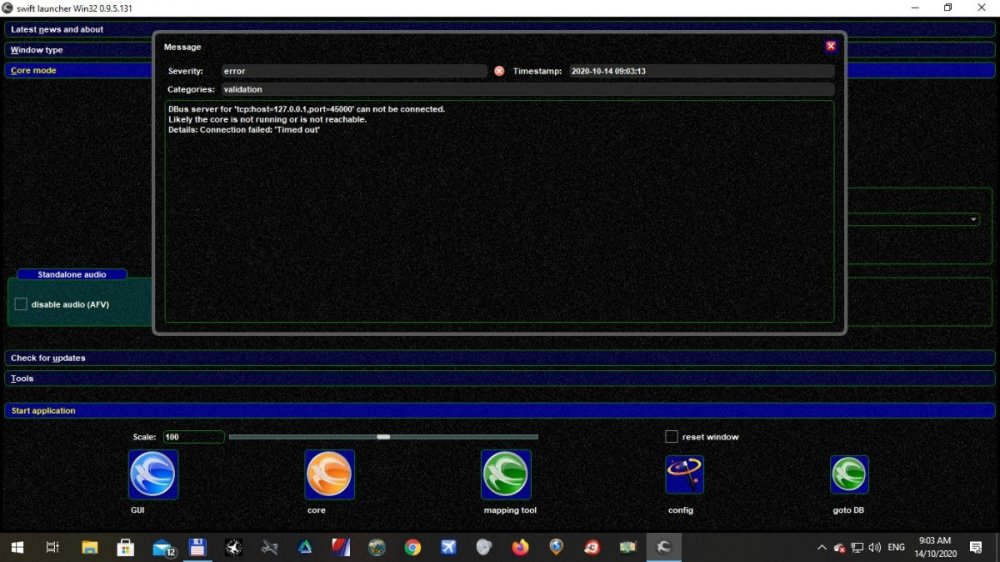The image size is (1000, 562).
Task: Start the swift core icon
Action: 329,475
